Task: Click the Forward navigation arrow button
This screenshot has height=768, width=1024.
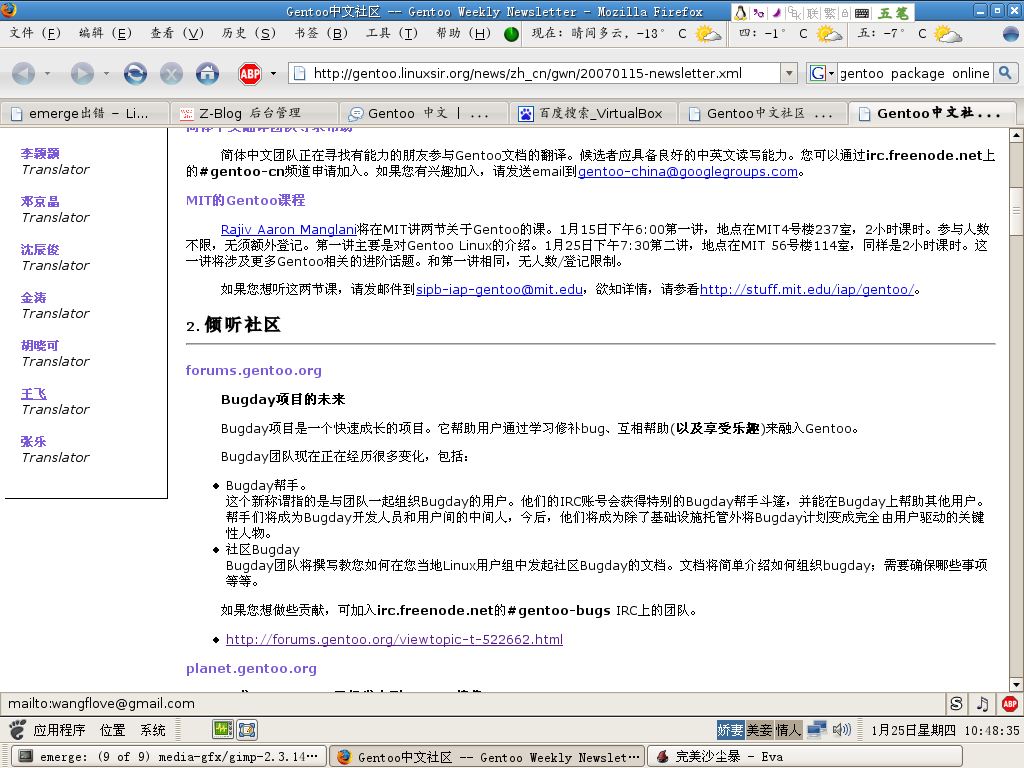Action: point(82,73)
